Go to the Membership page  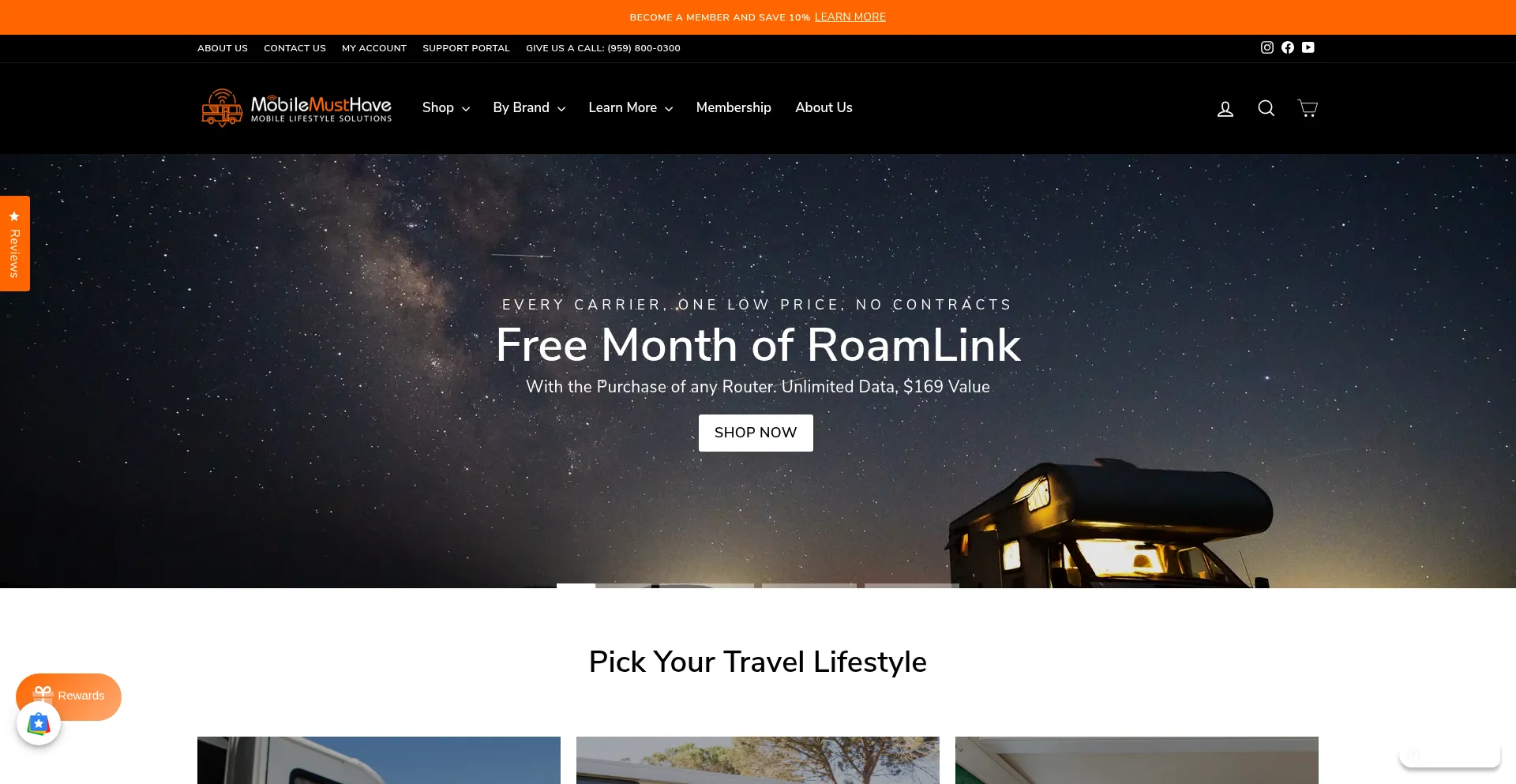[x=734, y=107]
